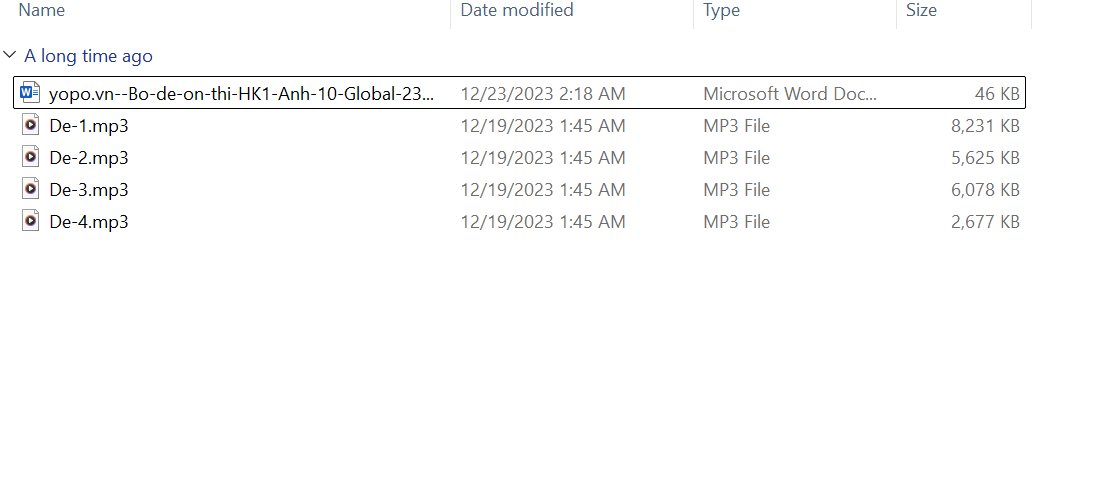Click the 12/23/2023 2:18 AM date entry

coord(543,94)
